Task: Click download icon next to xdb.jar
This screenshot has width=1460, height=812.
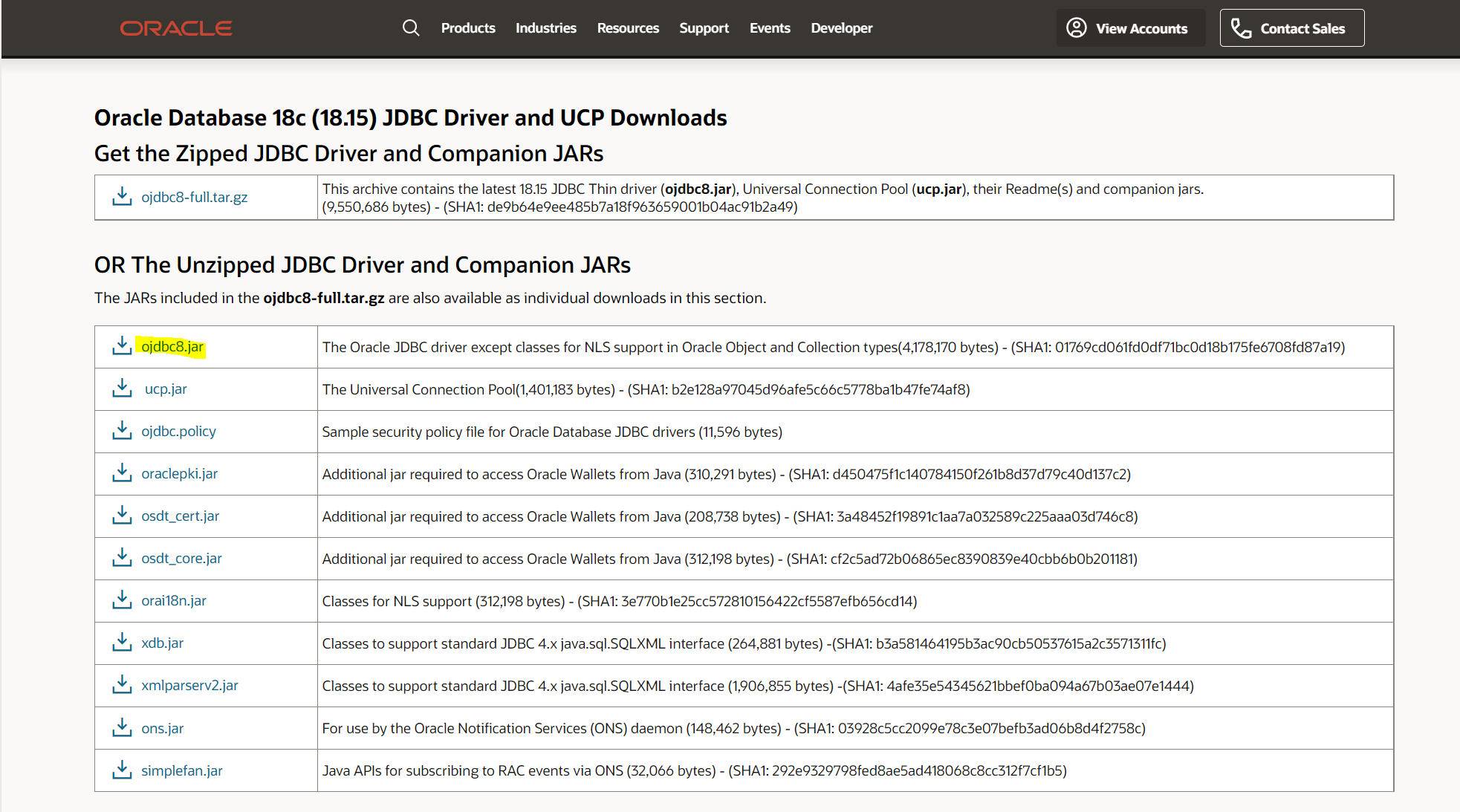Action: (122, 643)
